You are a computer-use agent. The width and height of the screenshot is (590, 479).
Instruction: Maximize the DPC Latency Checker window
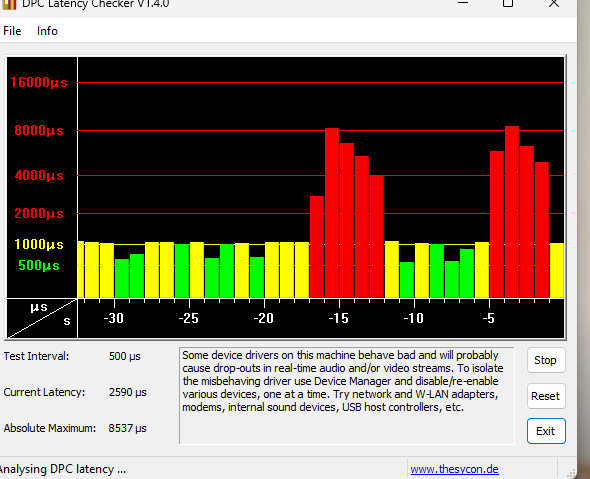tap(508, 3)
